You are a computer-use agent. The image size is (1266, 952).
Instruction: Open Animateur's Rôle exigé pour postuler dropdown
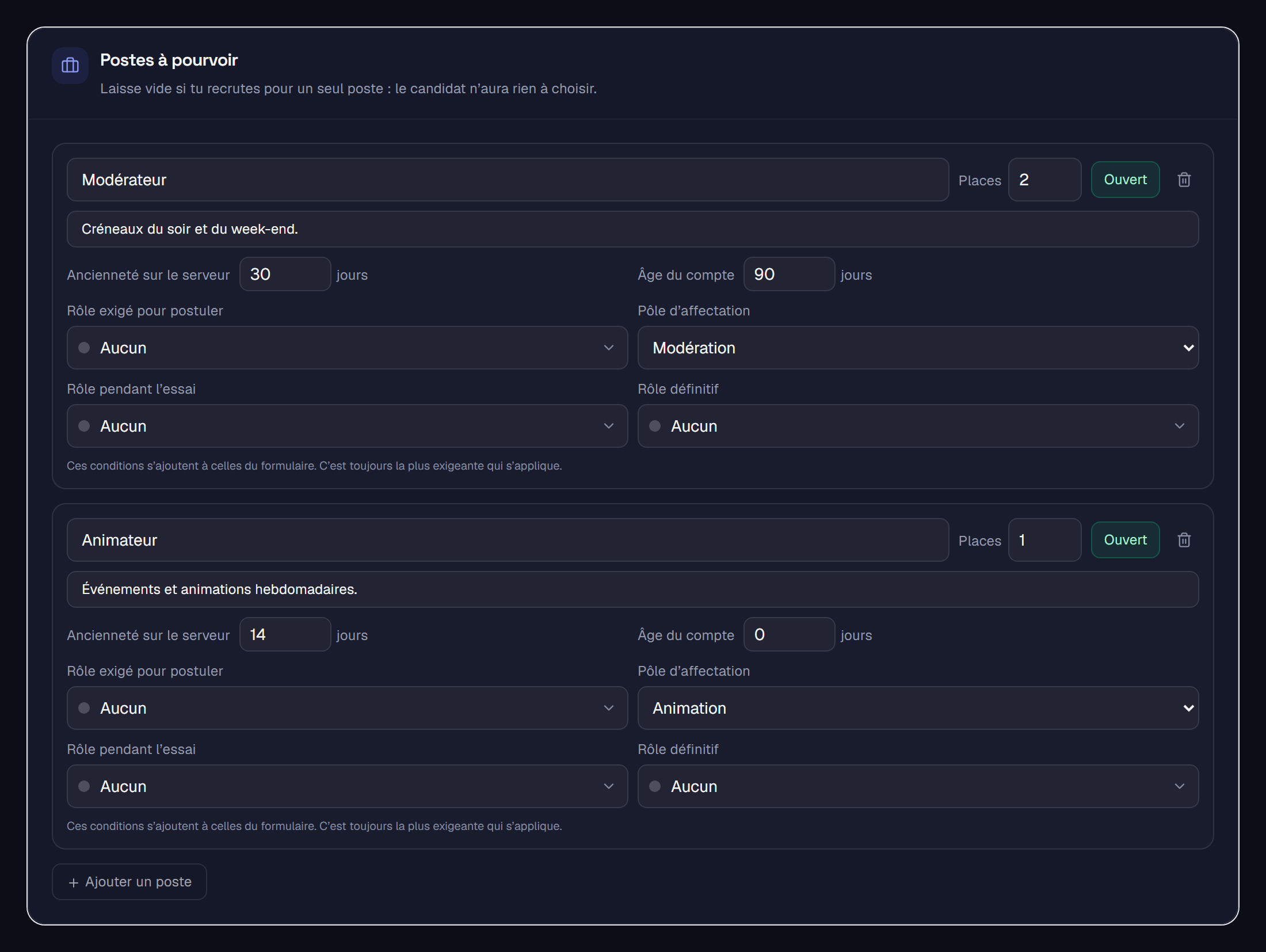coord(347,708)
